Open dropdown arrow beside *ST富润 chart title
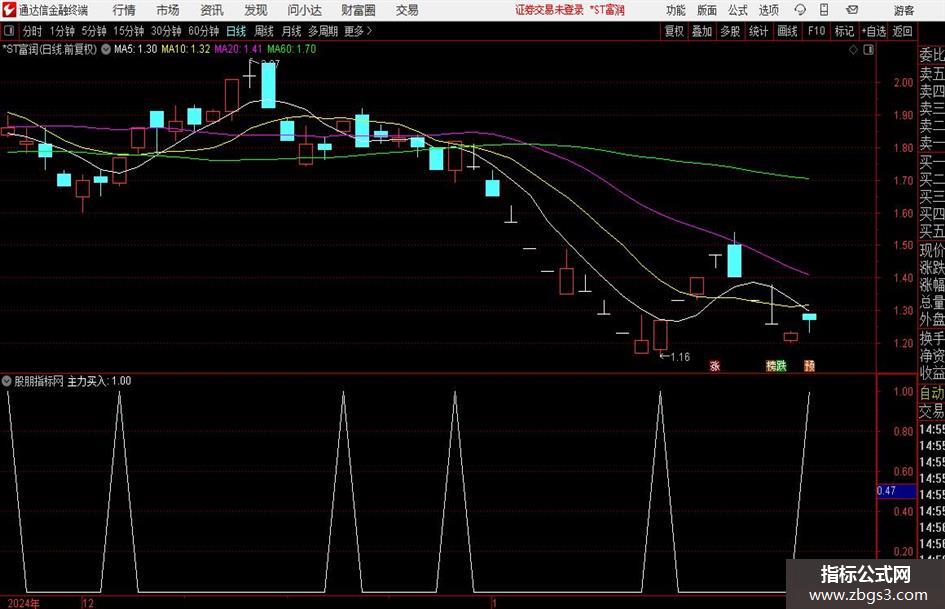This screenshot has width=945, height=609. click(x=105, y=49)
